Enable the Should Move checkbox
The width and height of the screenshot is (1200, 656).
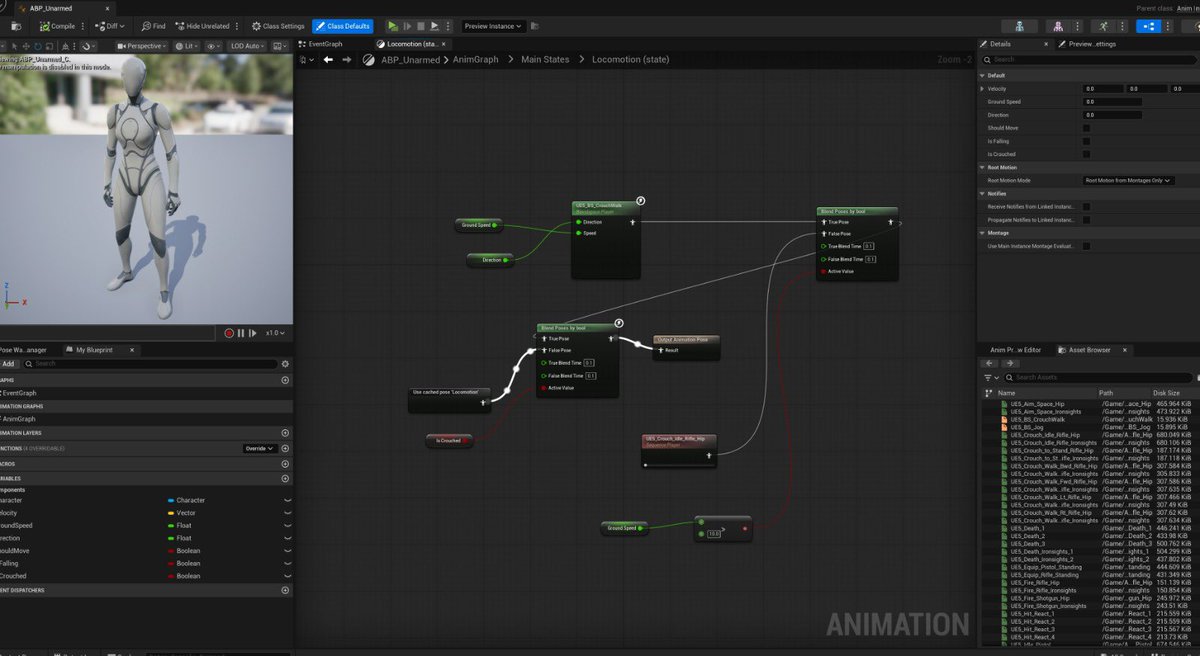pyautogui.click(x=1087, y=128)
